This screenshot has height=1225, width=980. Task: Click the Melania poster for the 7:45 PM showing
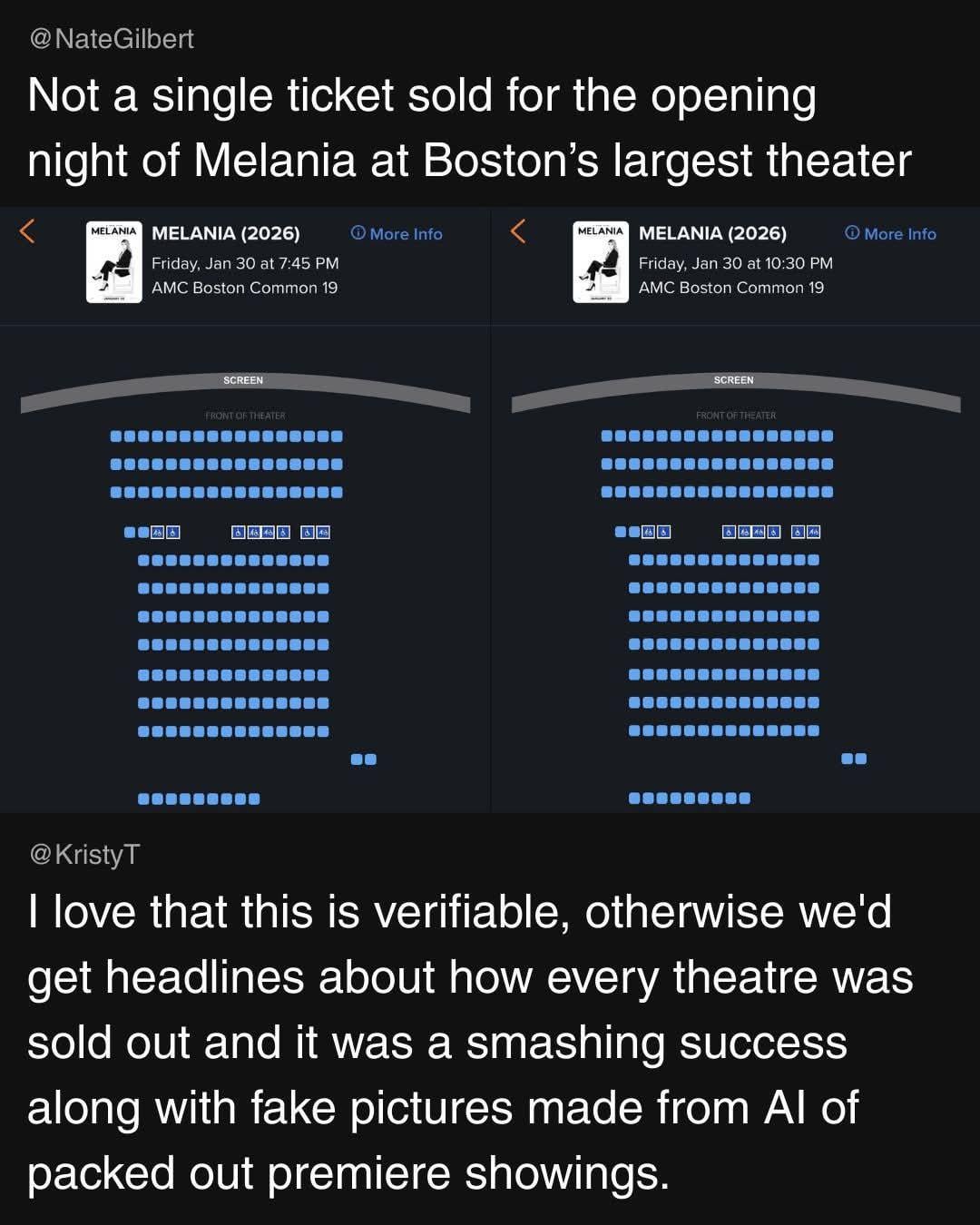pos(113,261)
